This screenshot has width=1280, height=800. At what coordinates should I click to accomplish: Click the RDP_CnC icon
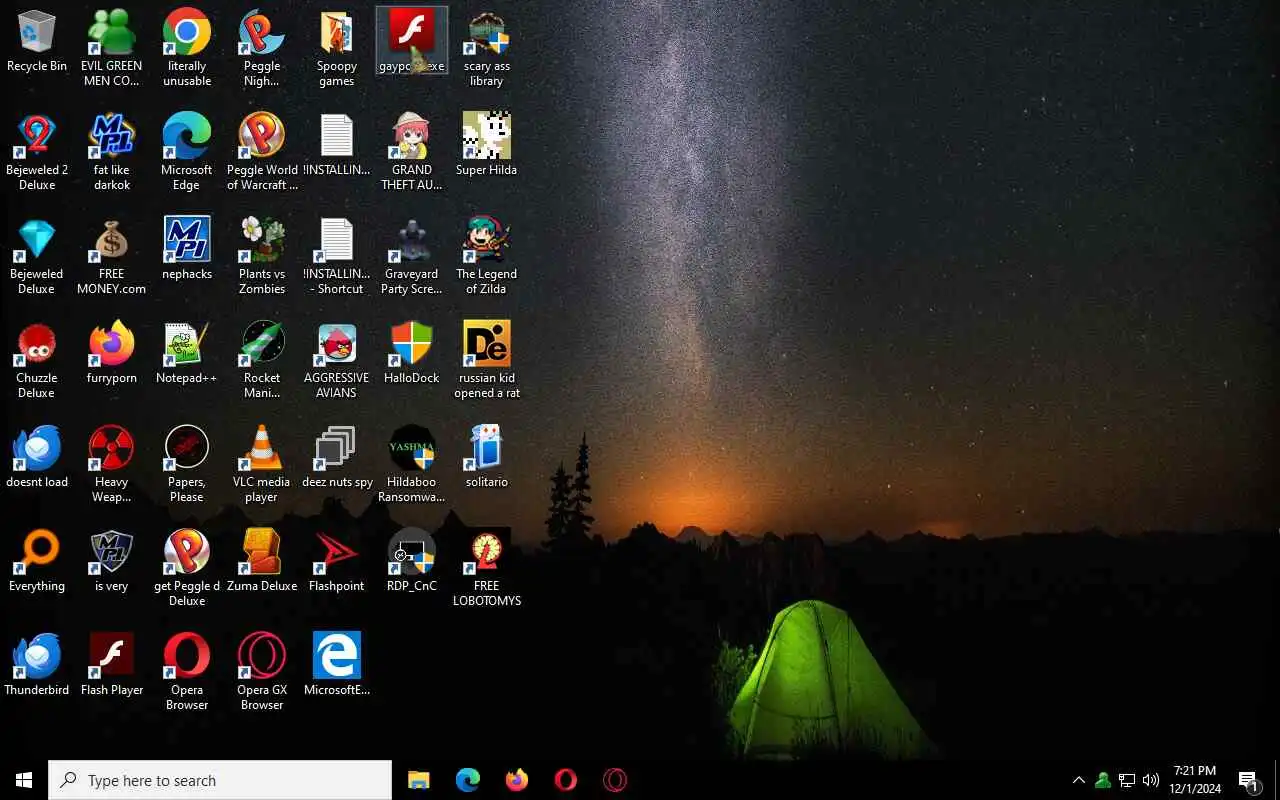click(x=412, y=561)
